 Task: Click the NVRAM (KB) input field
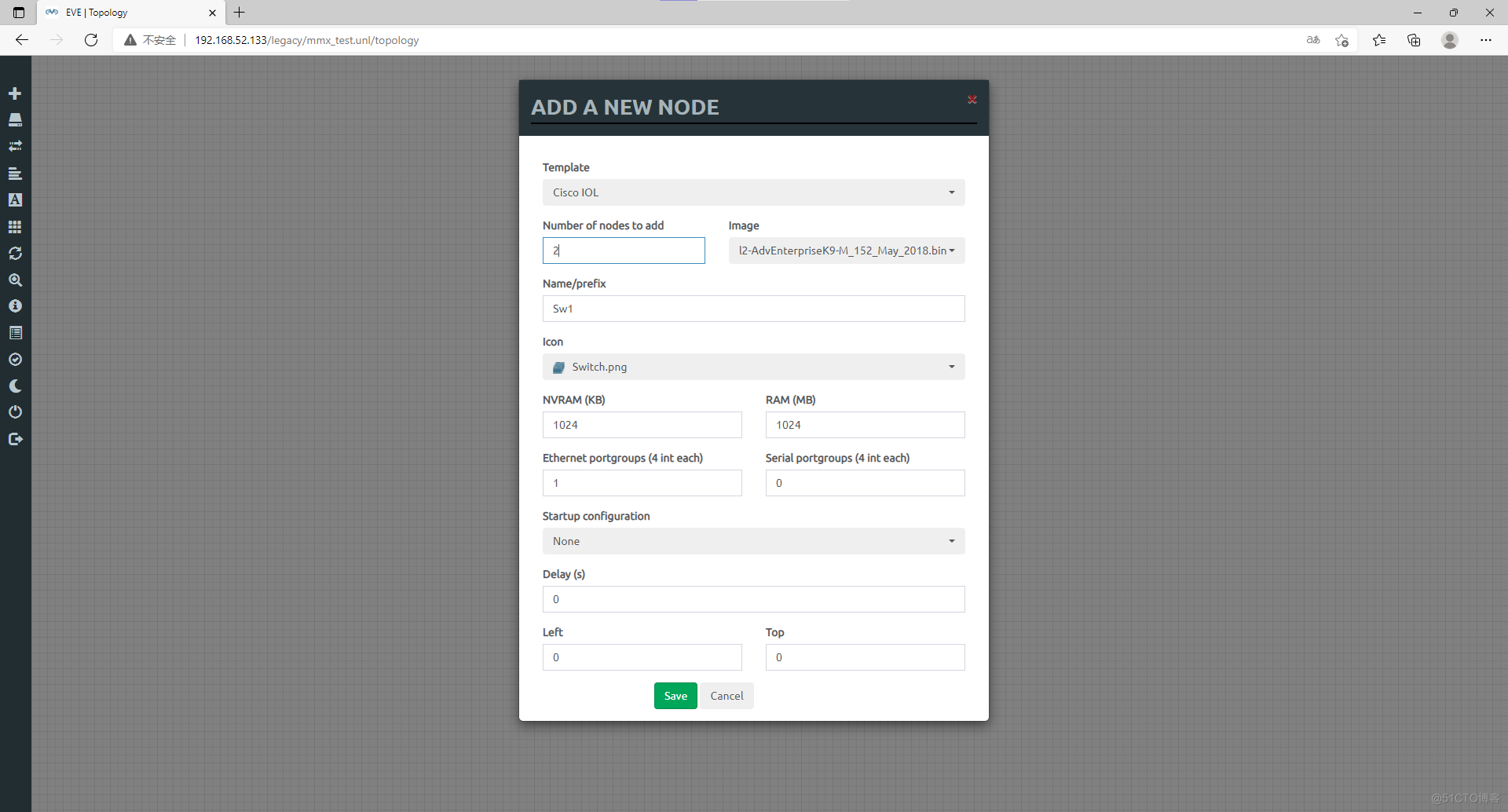[642, 425]
